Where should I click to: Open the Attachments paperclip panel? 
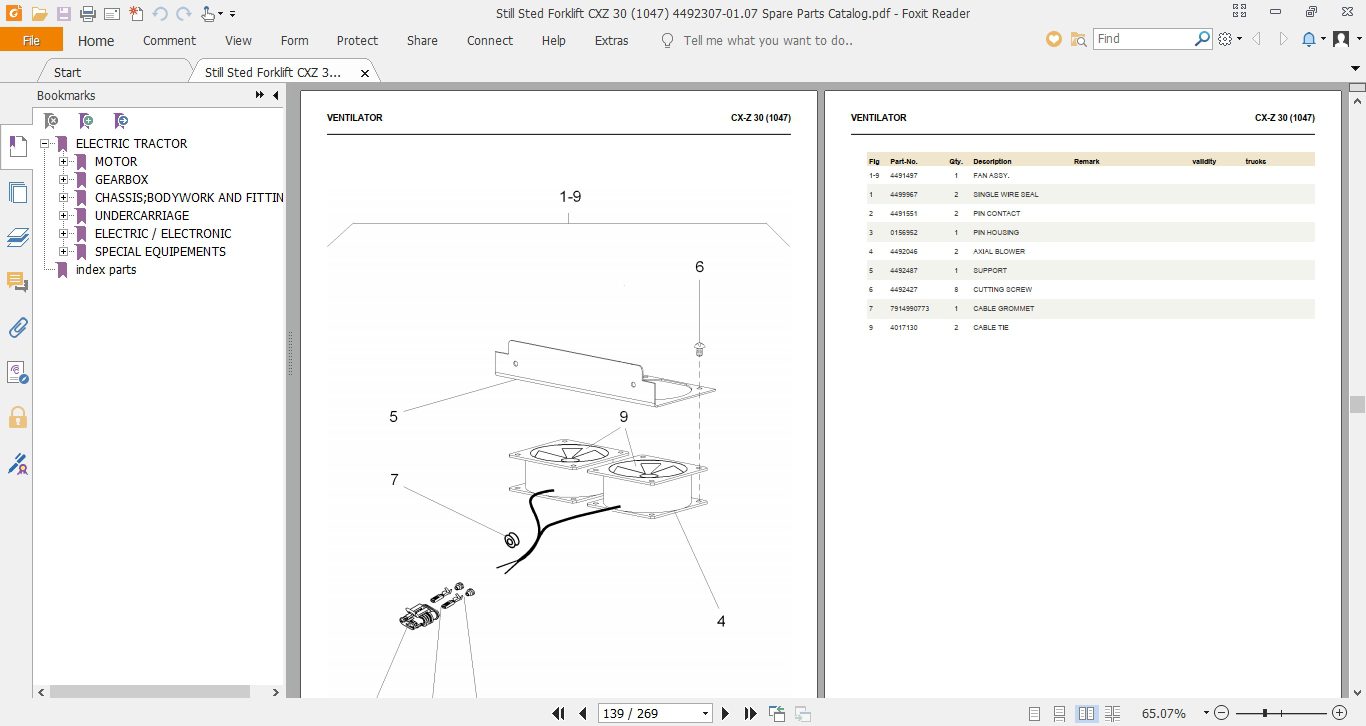pos(17,327)
